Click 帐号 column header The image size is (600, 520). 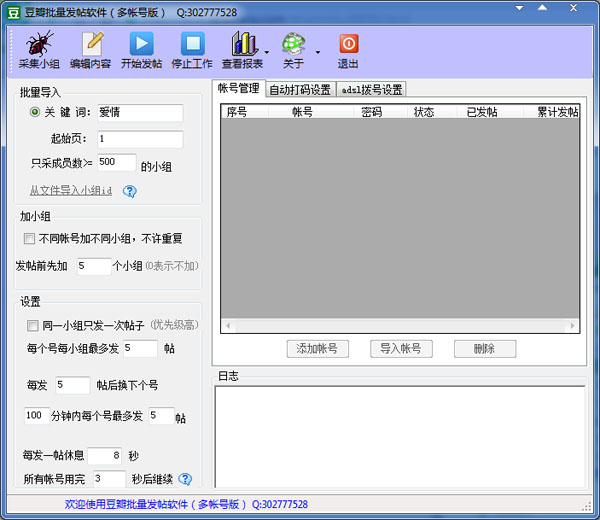310,112
